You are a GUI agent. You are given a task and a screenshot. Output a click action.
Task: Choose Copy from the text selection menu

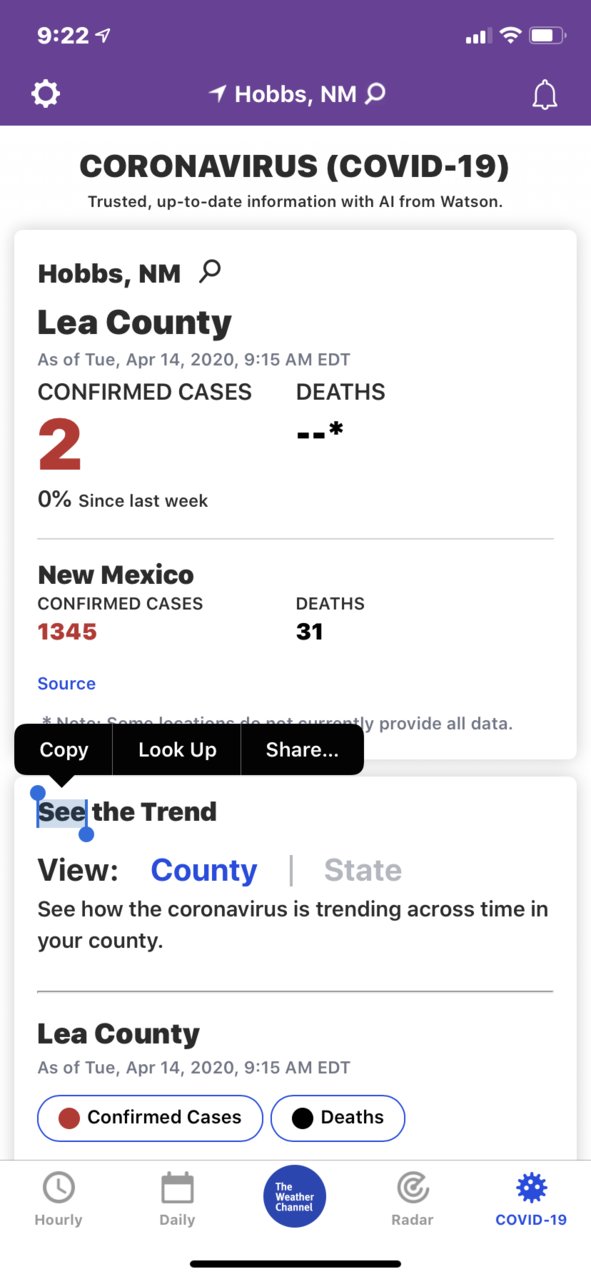click(x=64, y=750)
